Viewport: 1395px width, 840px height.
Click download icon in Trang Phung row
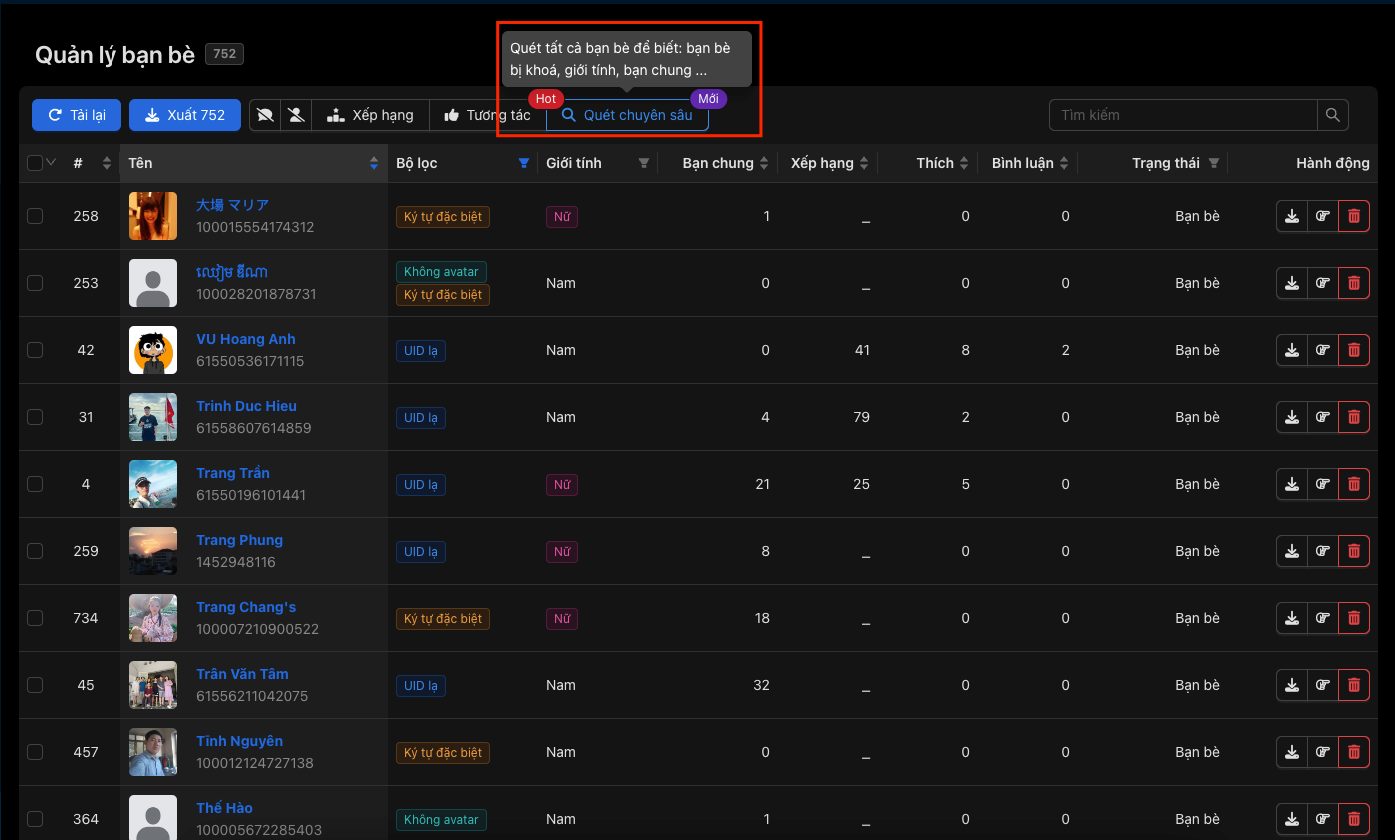1292,551
